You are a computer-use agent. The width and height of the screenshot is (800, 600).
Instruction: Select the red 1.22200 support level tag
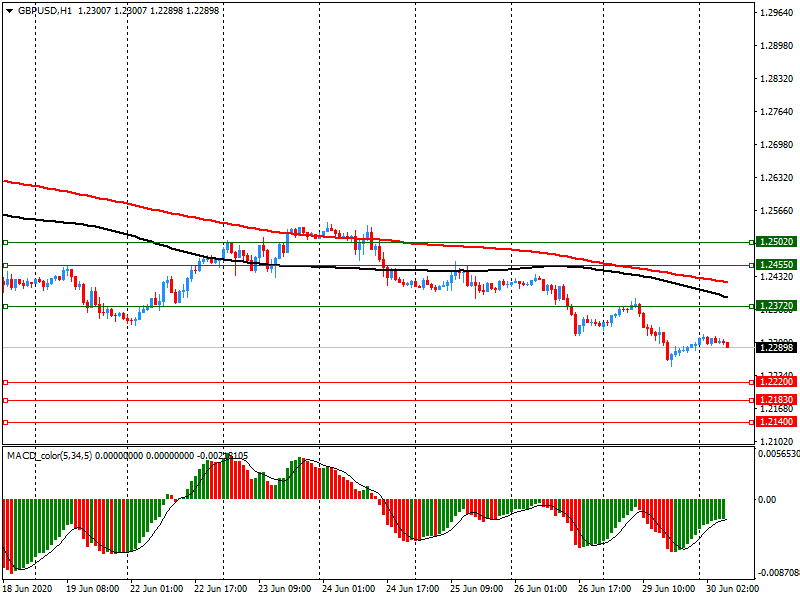[x=776, y=382]
